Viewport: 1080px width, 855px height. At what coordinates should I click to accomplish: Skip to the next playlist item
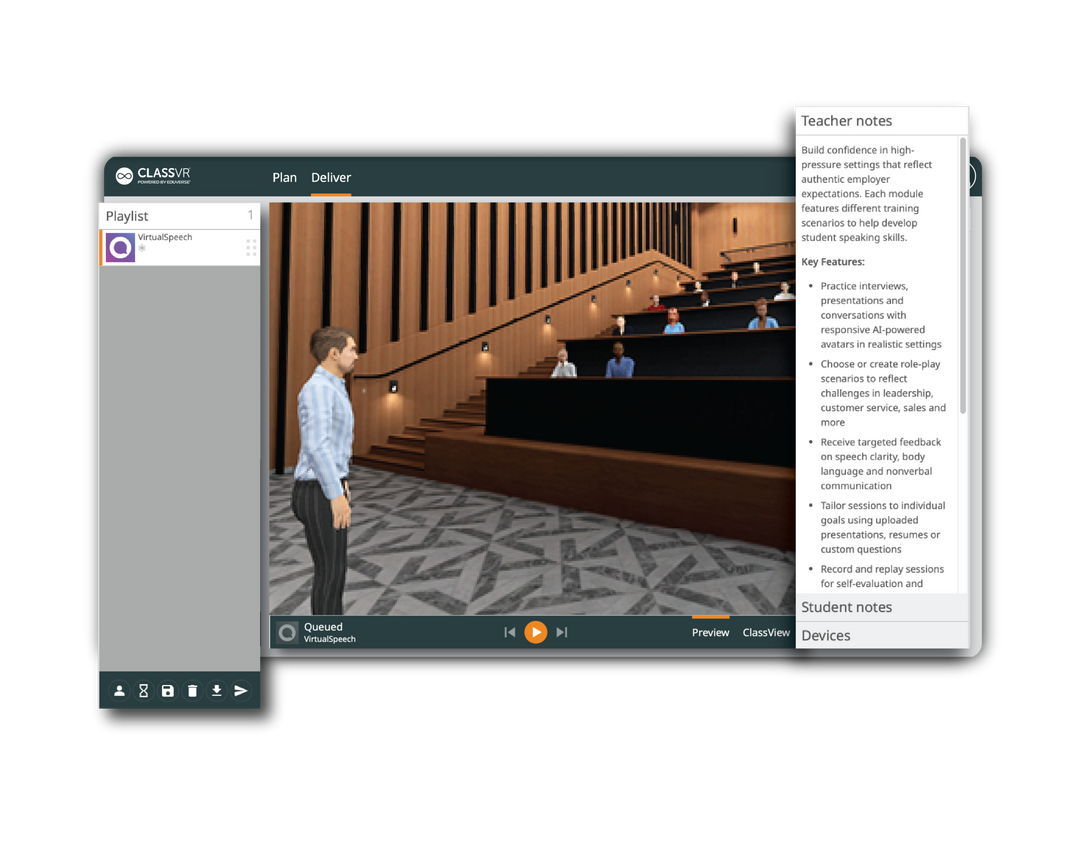coord(562,632)
